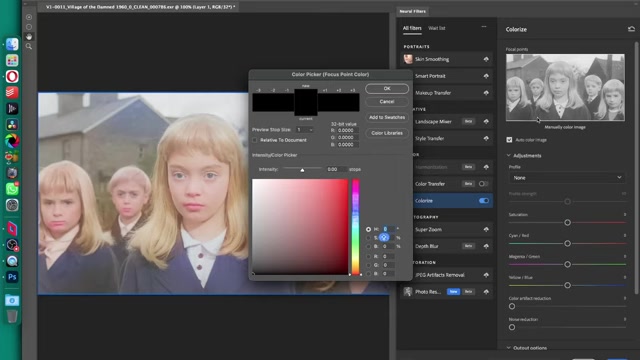Click the document title tab

click(x=140, y=7)
